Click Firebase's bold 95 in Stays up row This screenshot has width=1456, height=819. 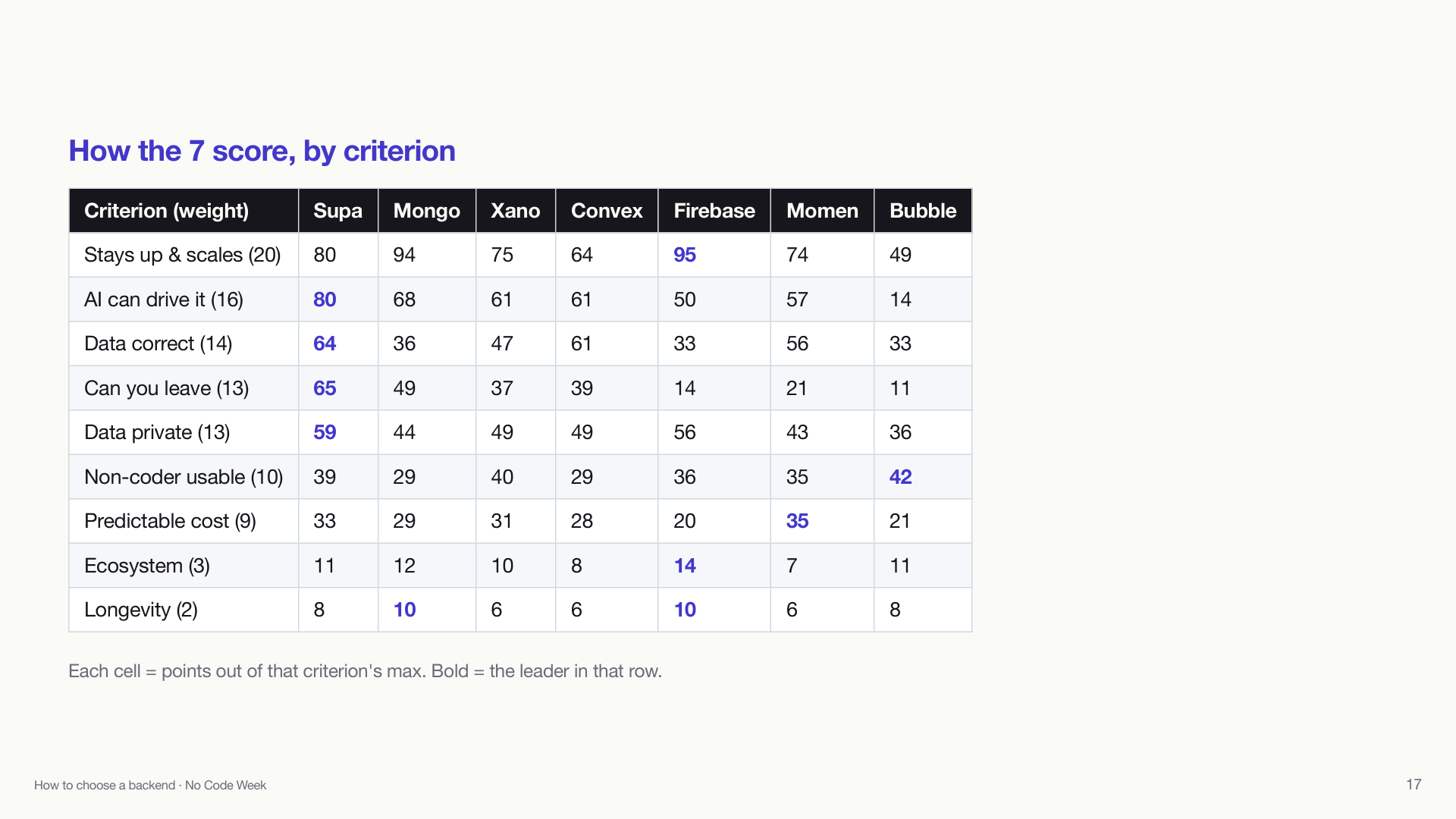tap(685, 255)
